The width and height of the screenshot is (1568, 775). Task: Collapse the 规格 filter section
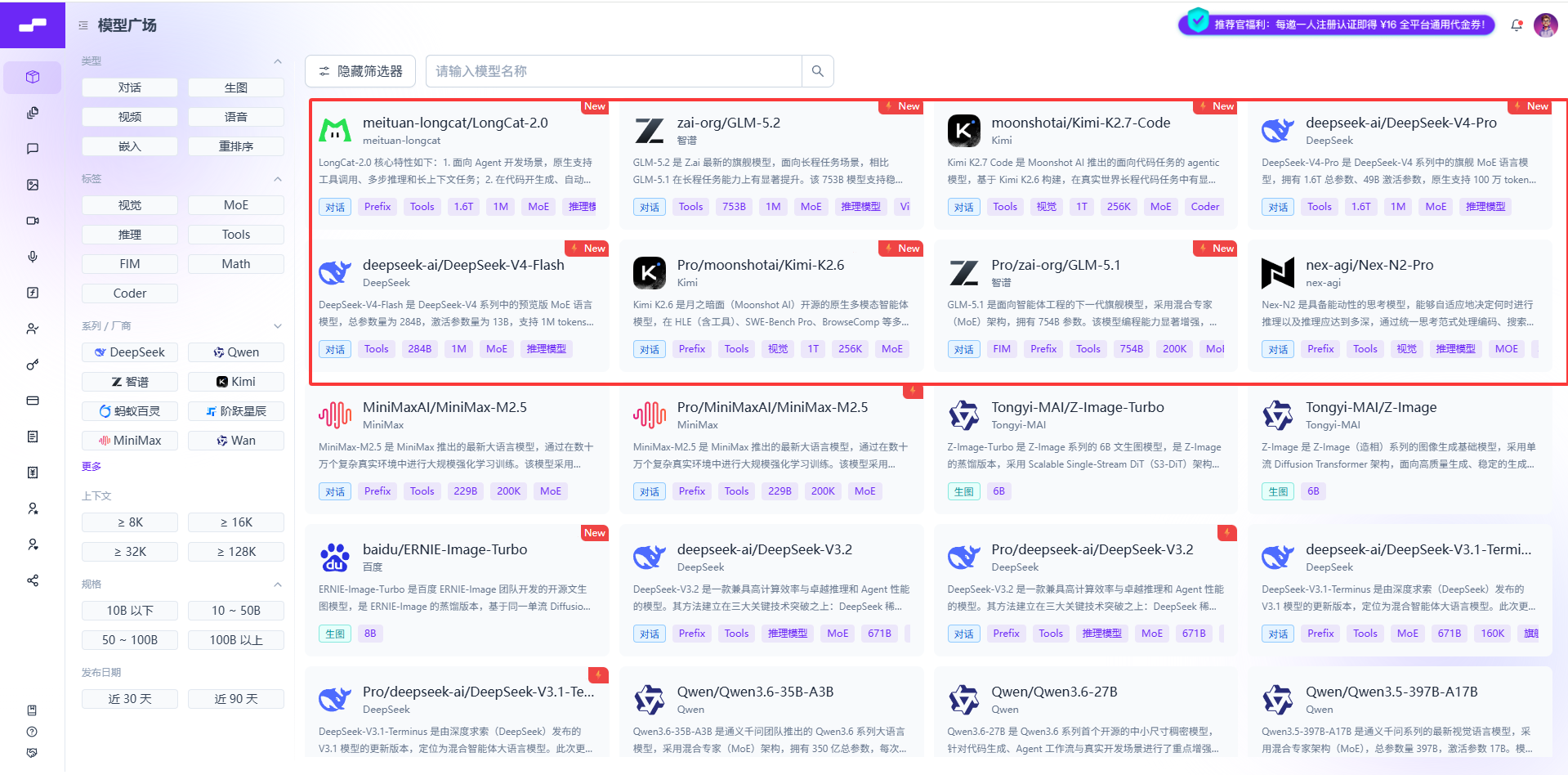[278, 585]
